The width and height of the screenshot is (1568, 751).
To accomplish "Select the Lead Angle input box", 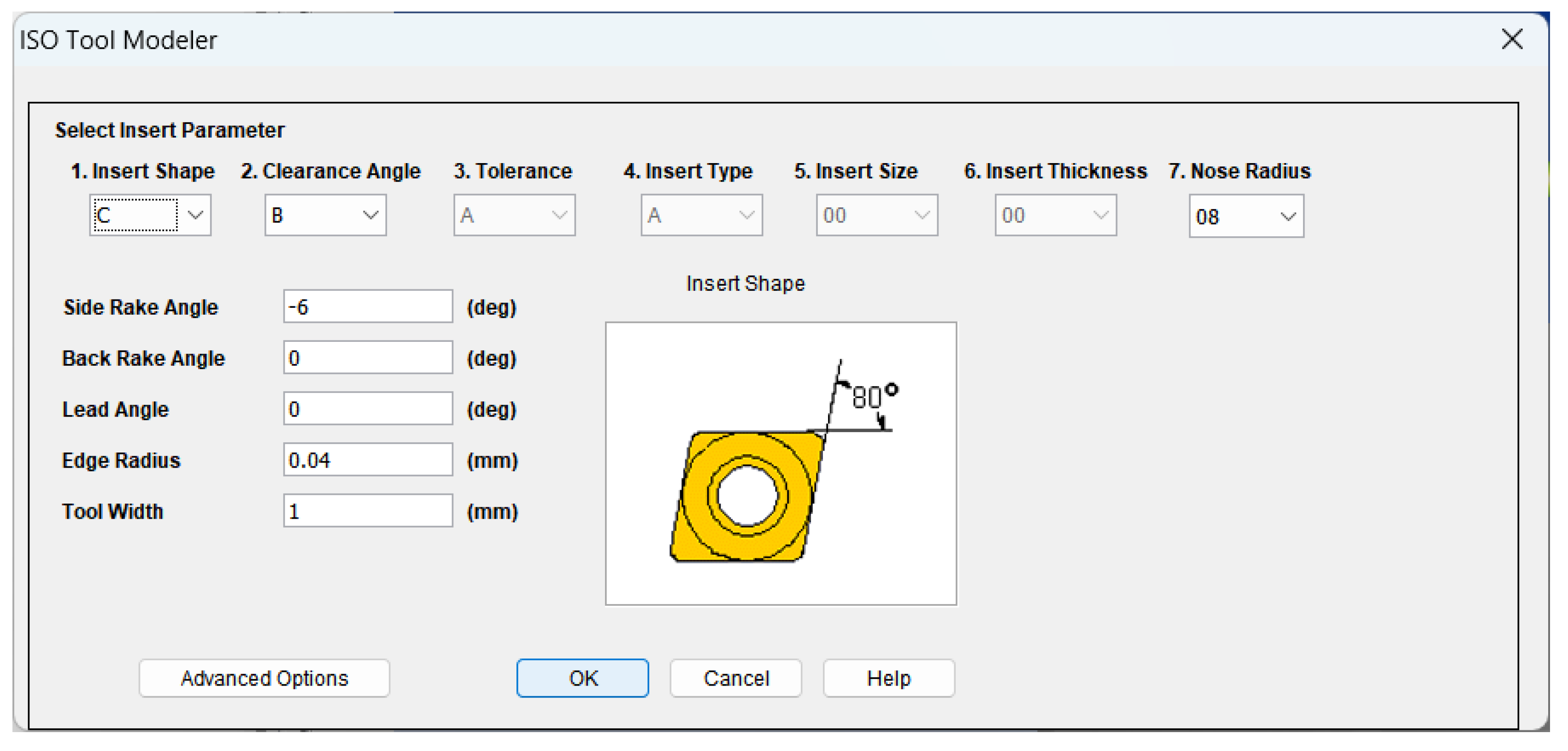I will click(x=368, y=408).
